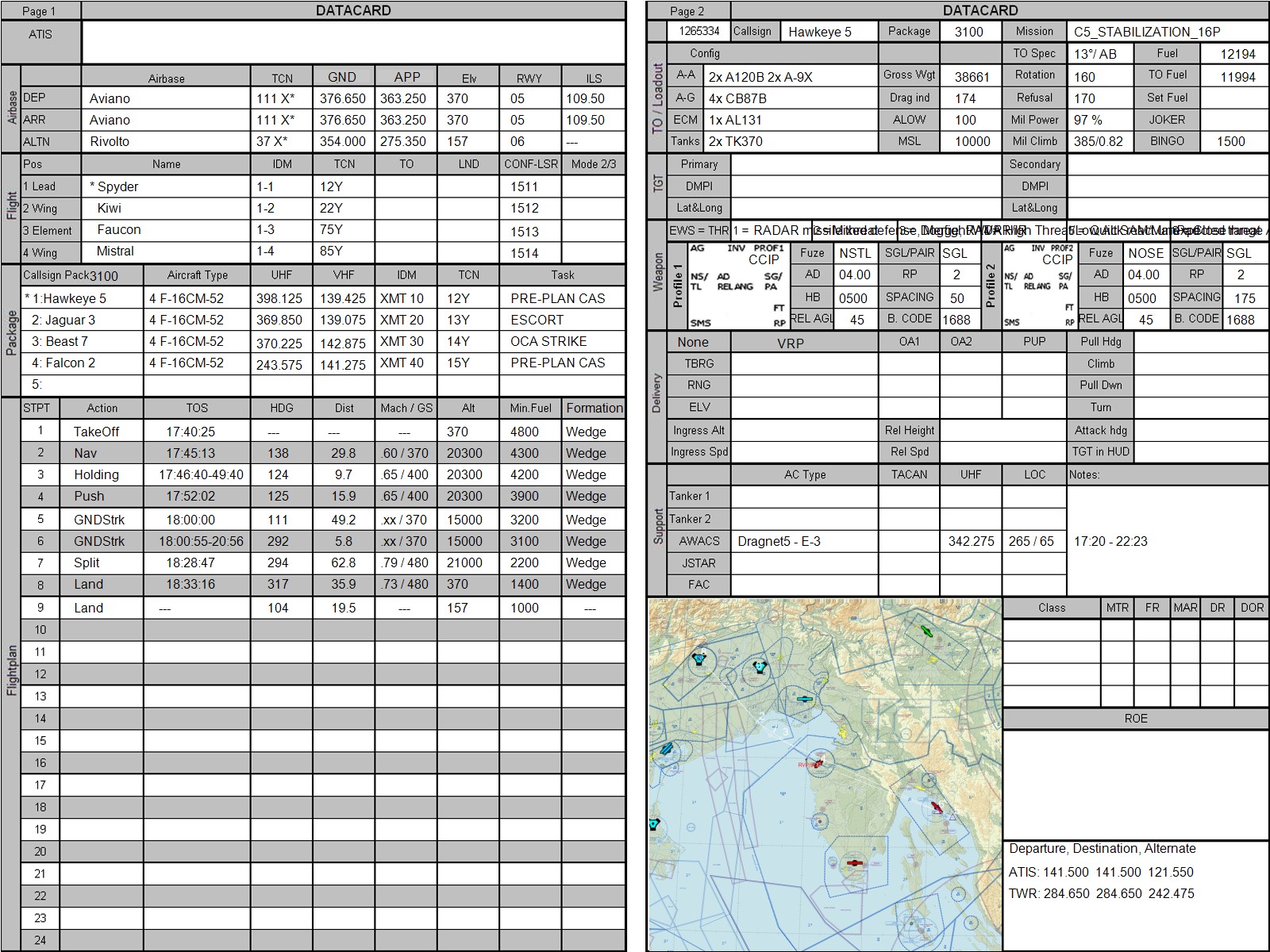Click the cyan diagonal double-runway icon on map
Image resolution: width=1270 pixels, height=952 pixels.
[666, 749]
